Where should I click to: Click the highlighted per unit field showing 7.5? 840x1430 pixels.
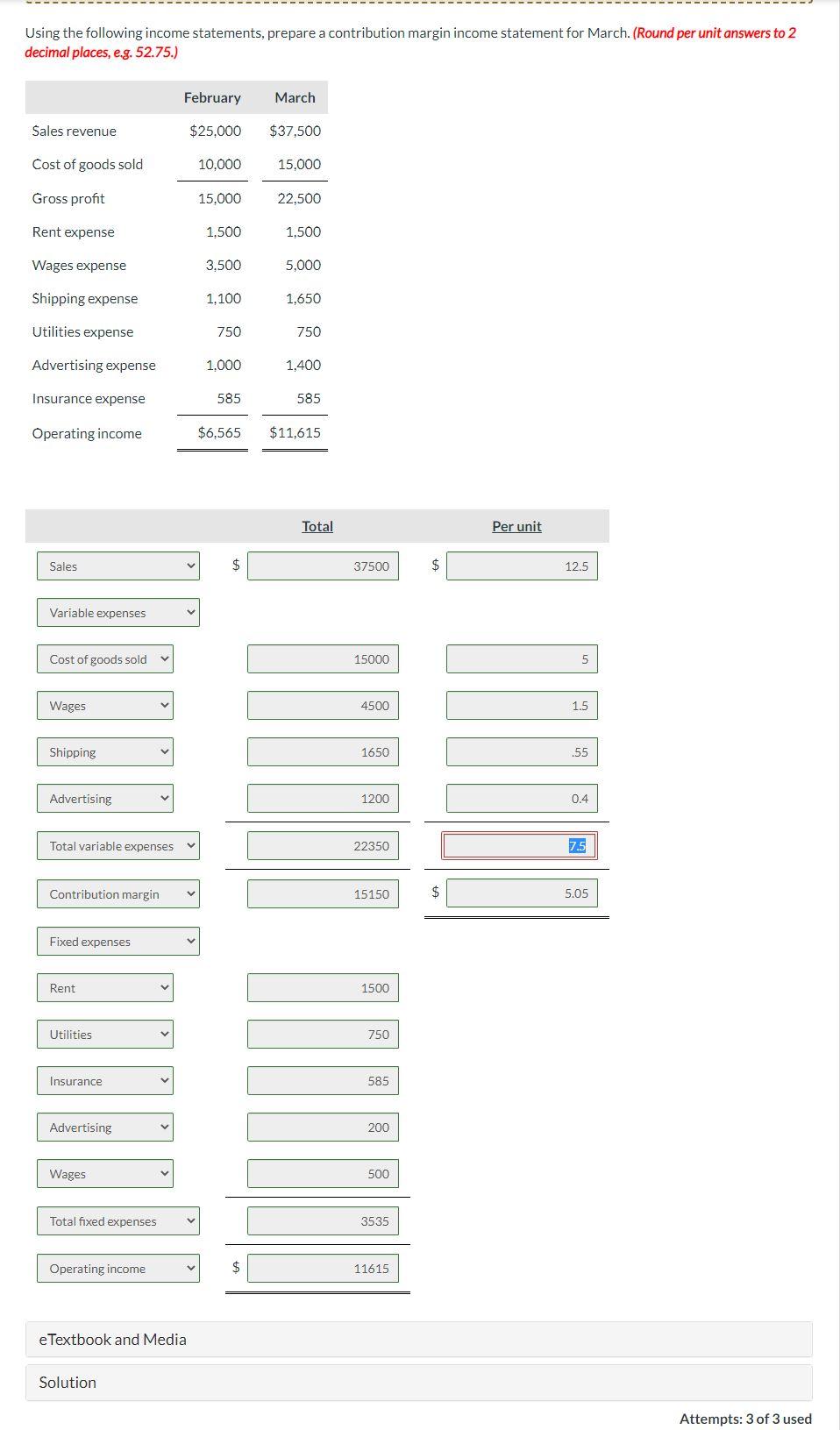tap(519, 845)
